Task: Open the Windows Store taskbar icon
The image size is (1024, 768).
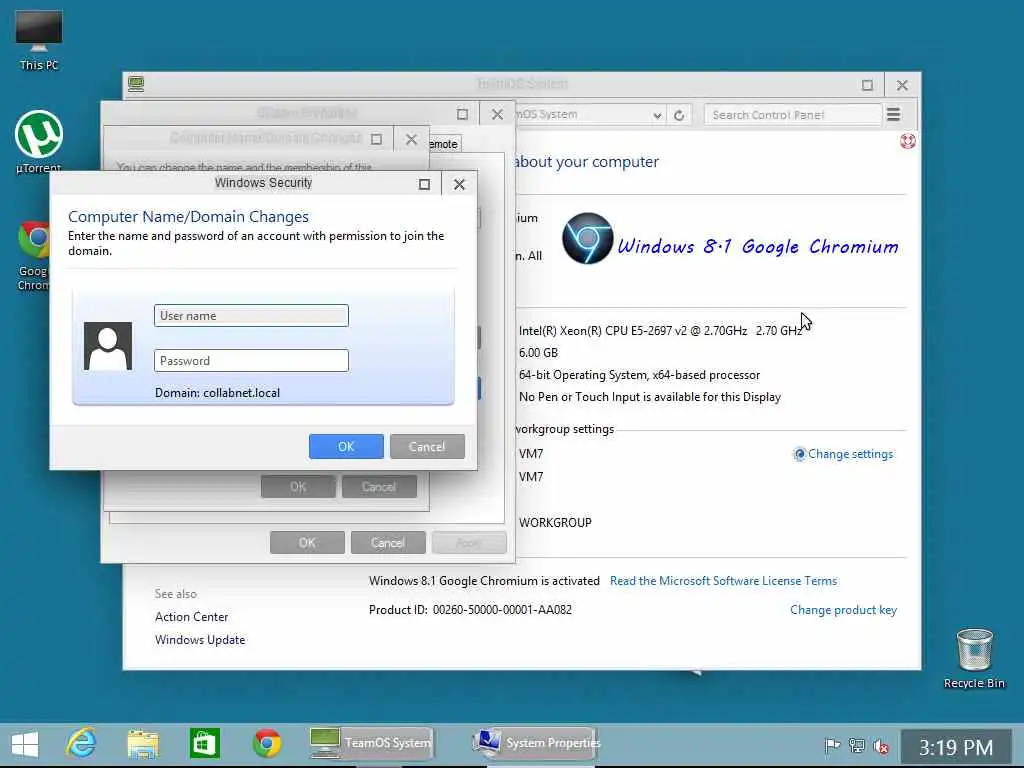Action: point(204,743)
